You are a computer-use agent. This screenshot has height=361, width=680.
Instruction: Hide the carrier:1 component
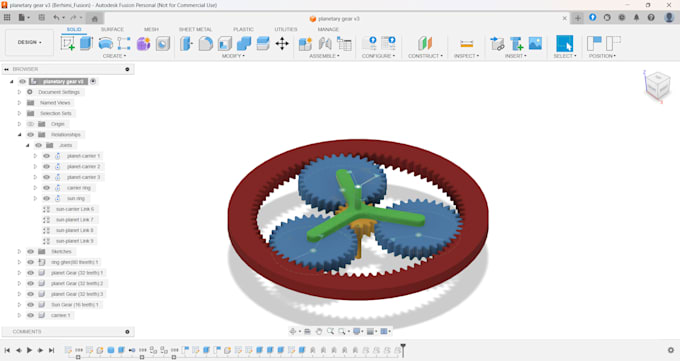30,315
